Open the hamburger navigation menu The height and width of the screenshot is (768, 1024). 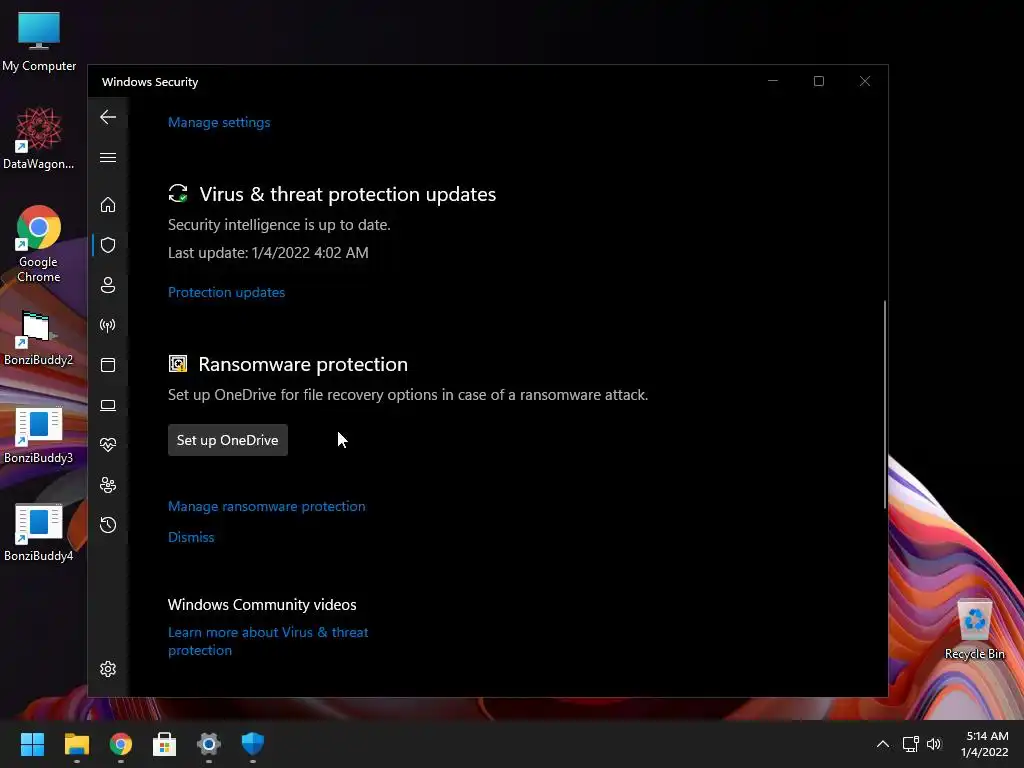tap(108, 157)
